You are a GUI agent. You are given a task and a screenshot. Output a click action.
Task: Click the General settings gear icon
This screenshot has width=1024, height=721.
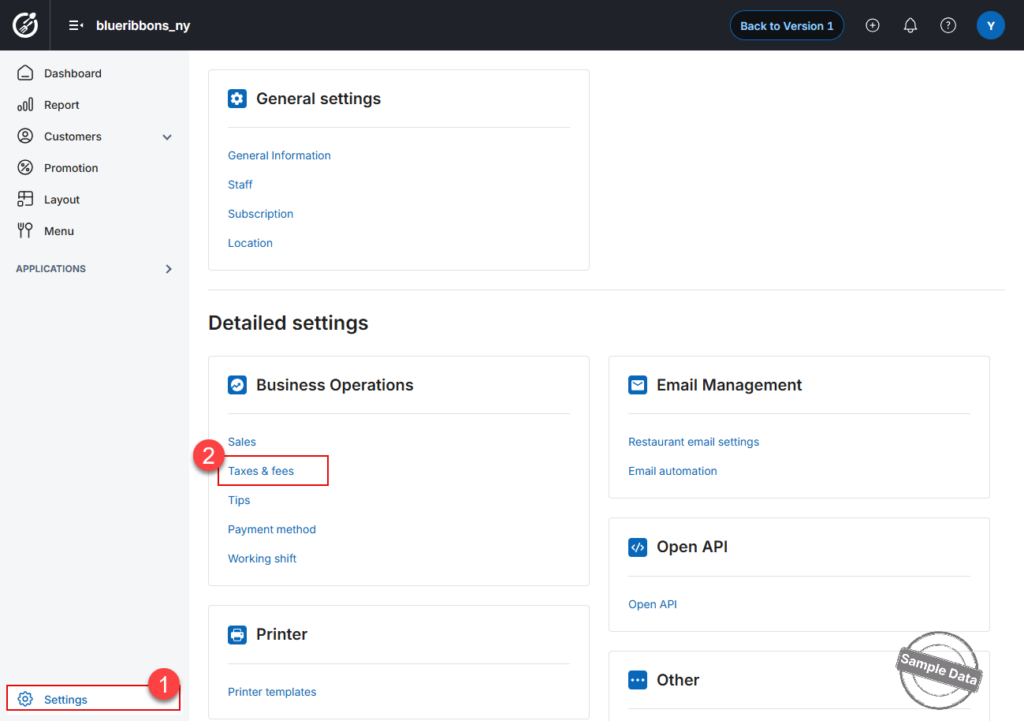[237, 99]
